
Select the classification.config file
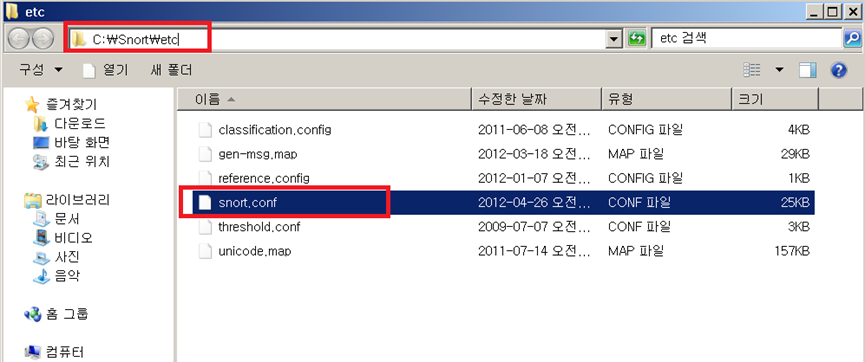tap(275, 130)
